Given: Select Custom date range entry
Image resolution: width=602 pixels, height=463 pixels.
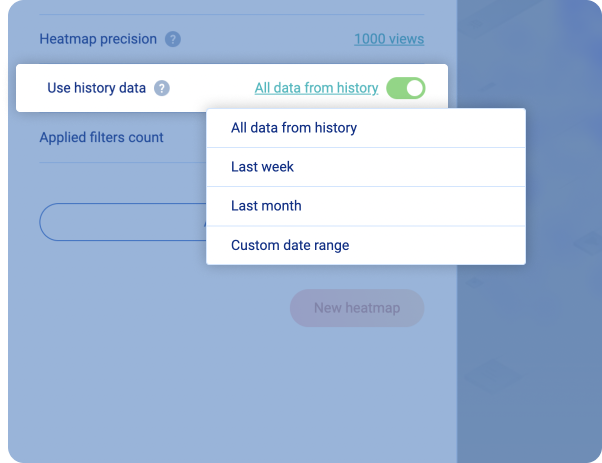Looking at the screenshot, I should pyautogui.click(x=366, y=245).
